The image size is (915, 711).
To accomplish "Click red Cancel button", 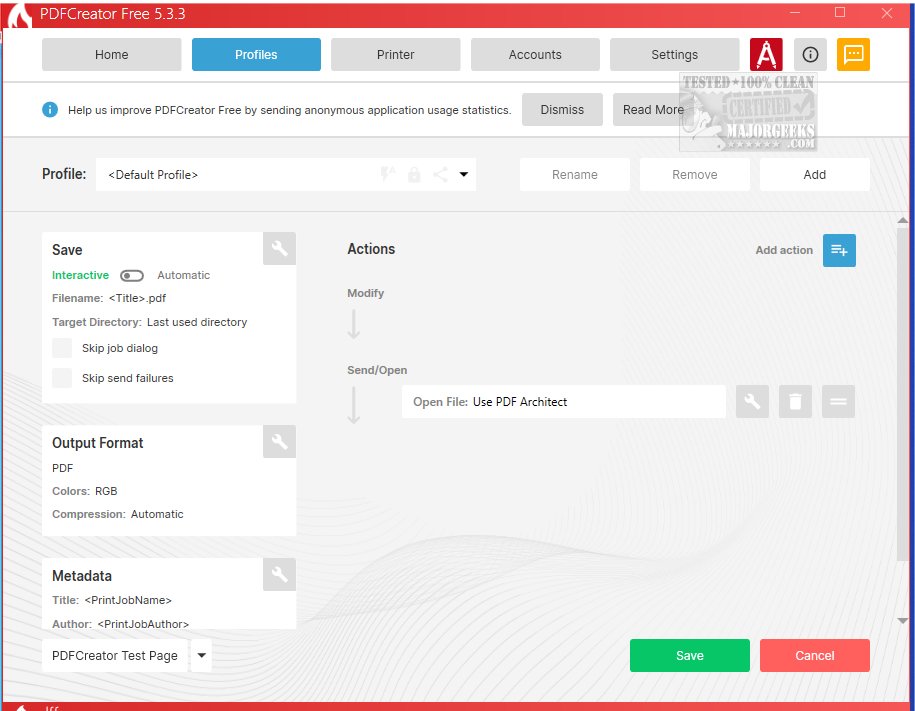I will point(815,655).
